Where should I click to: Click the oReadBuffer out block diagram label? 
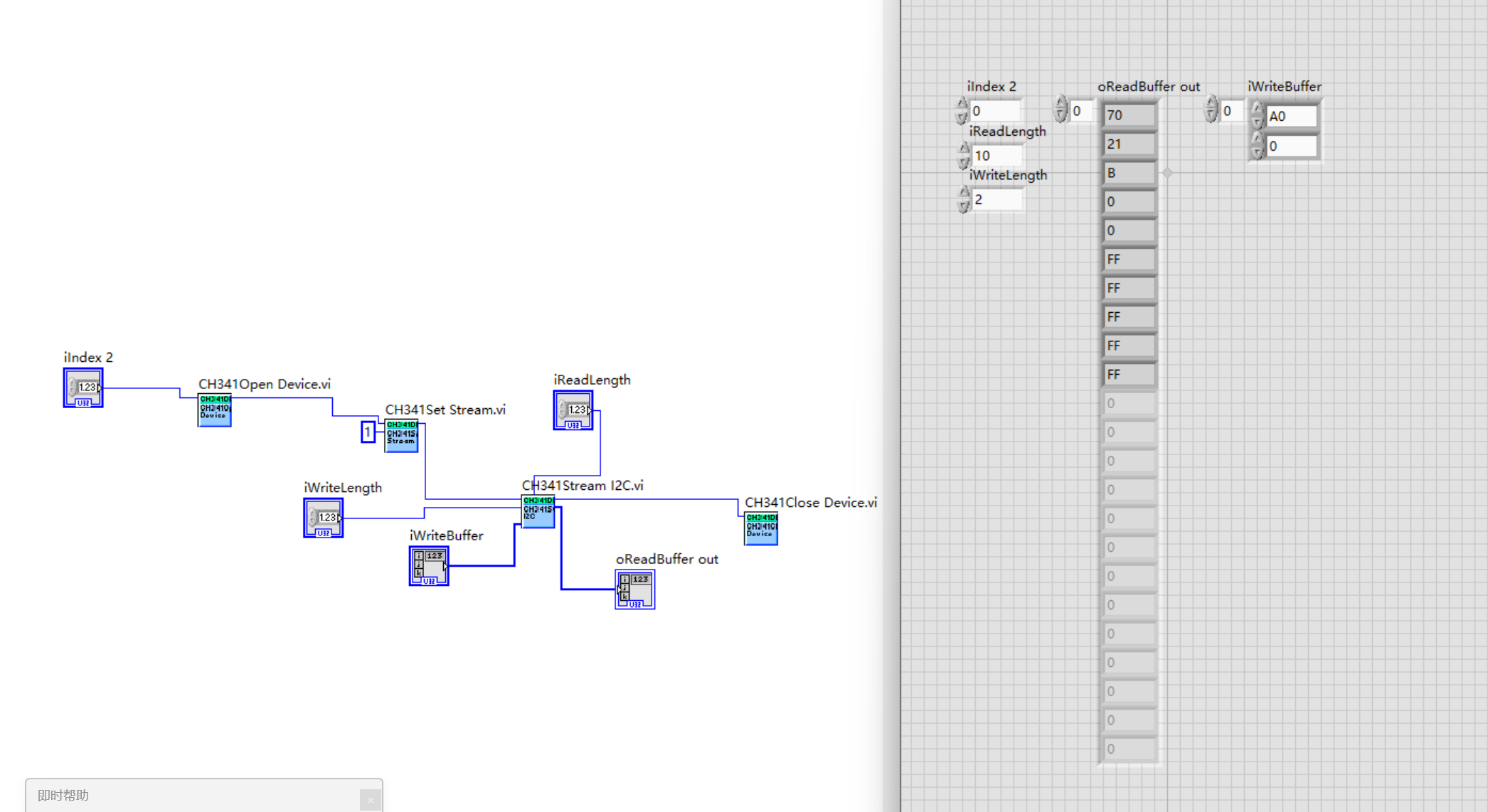(x=667, y=560)
